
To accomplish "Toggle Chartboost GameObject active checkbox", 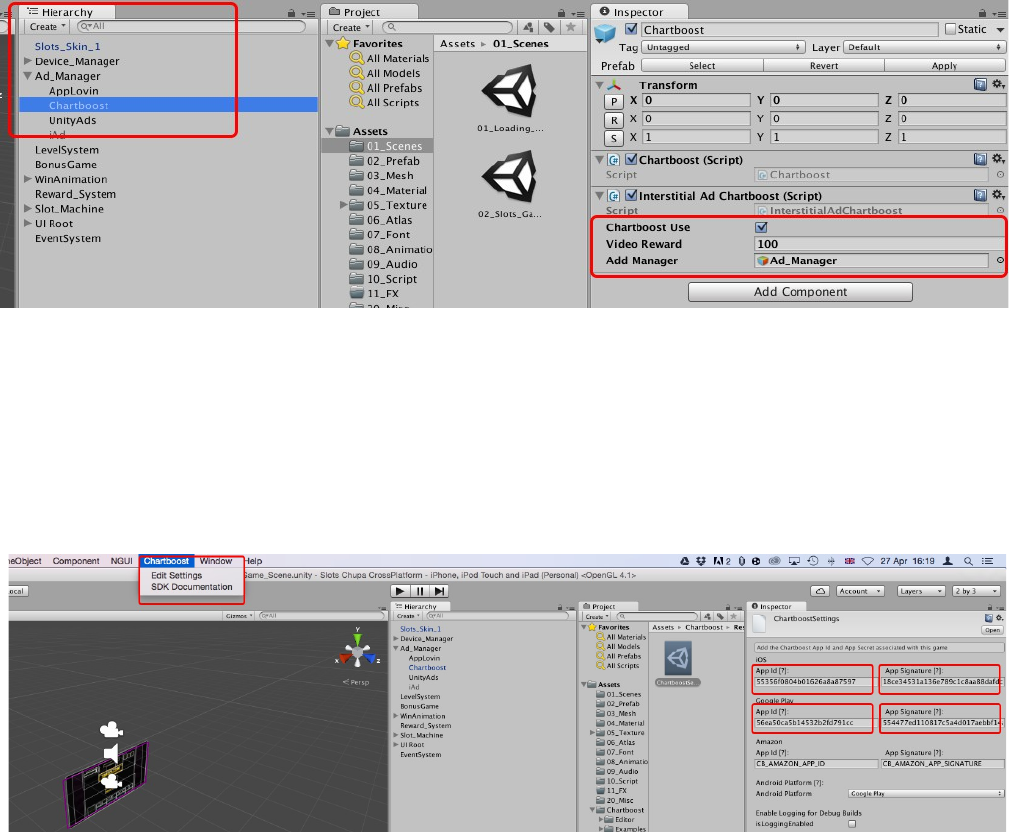I will (631, 29).
